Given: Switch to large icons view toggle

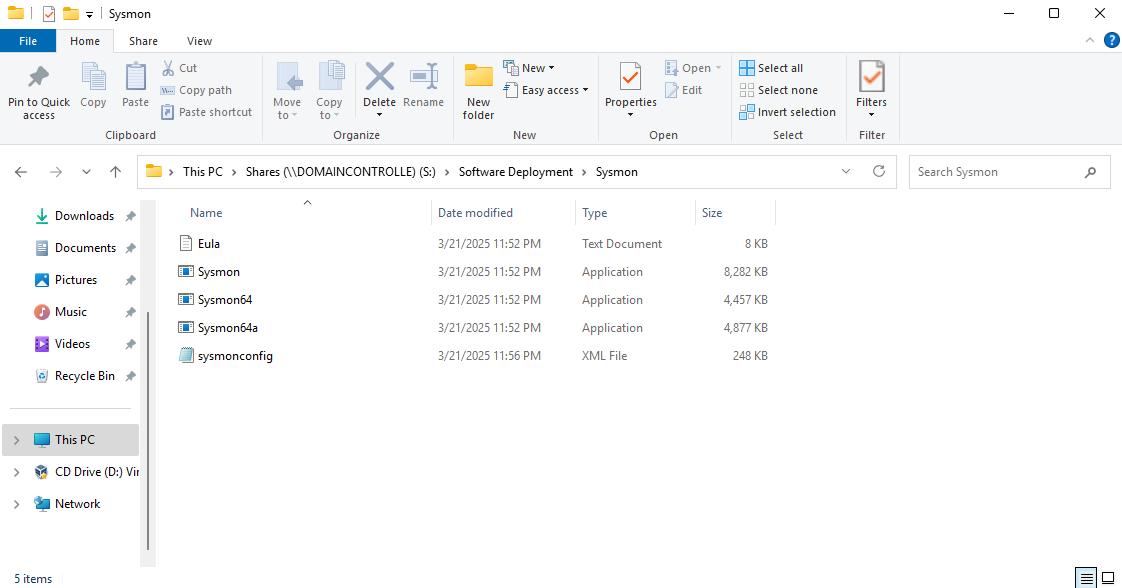Looking at the screenshot, I should 1108,578.
